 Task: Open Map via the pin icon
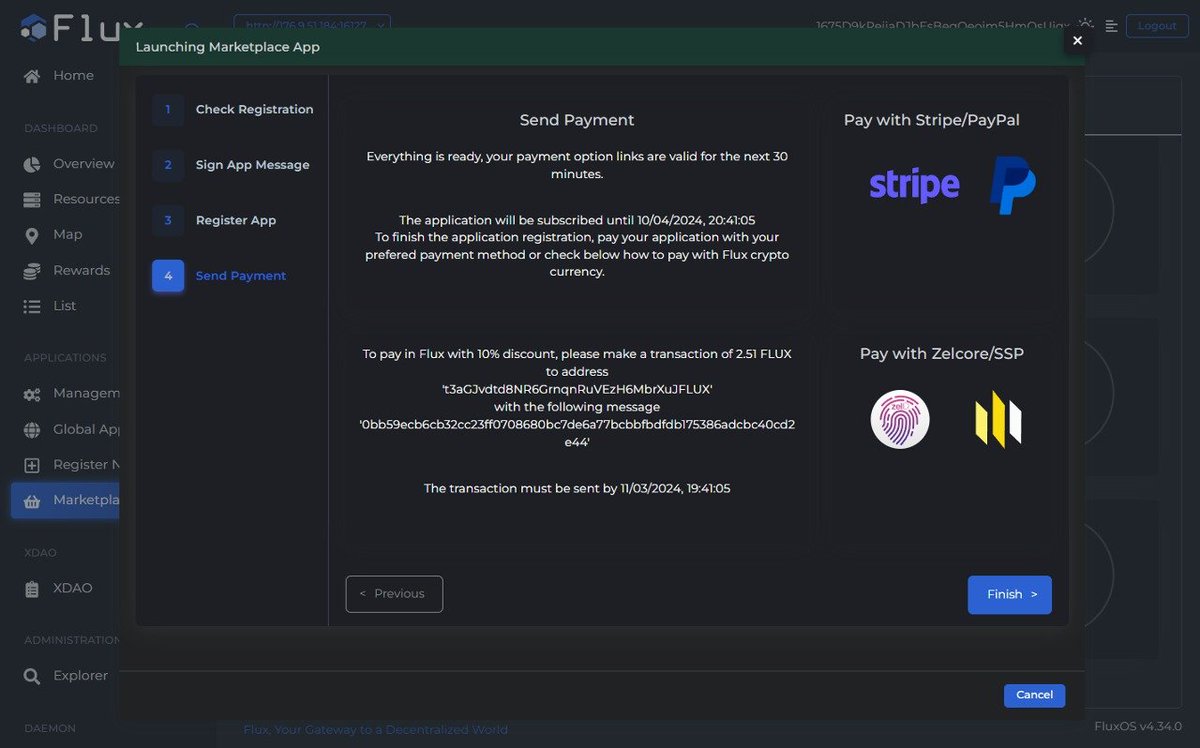click(33, 234)
